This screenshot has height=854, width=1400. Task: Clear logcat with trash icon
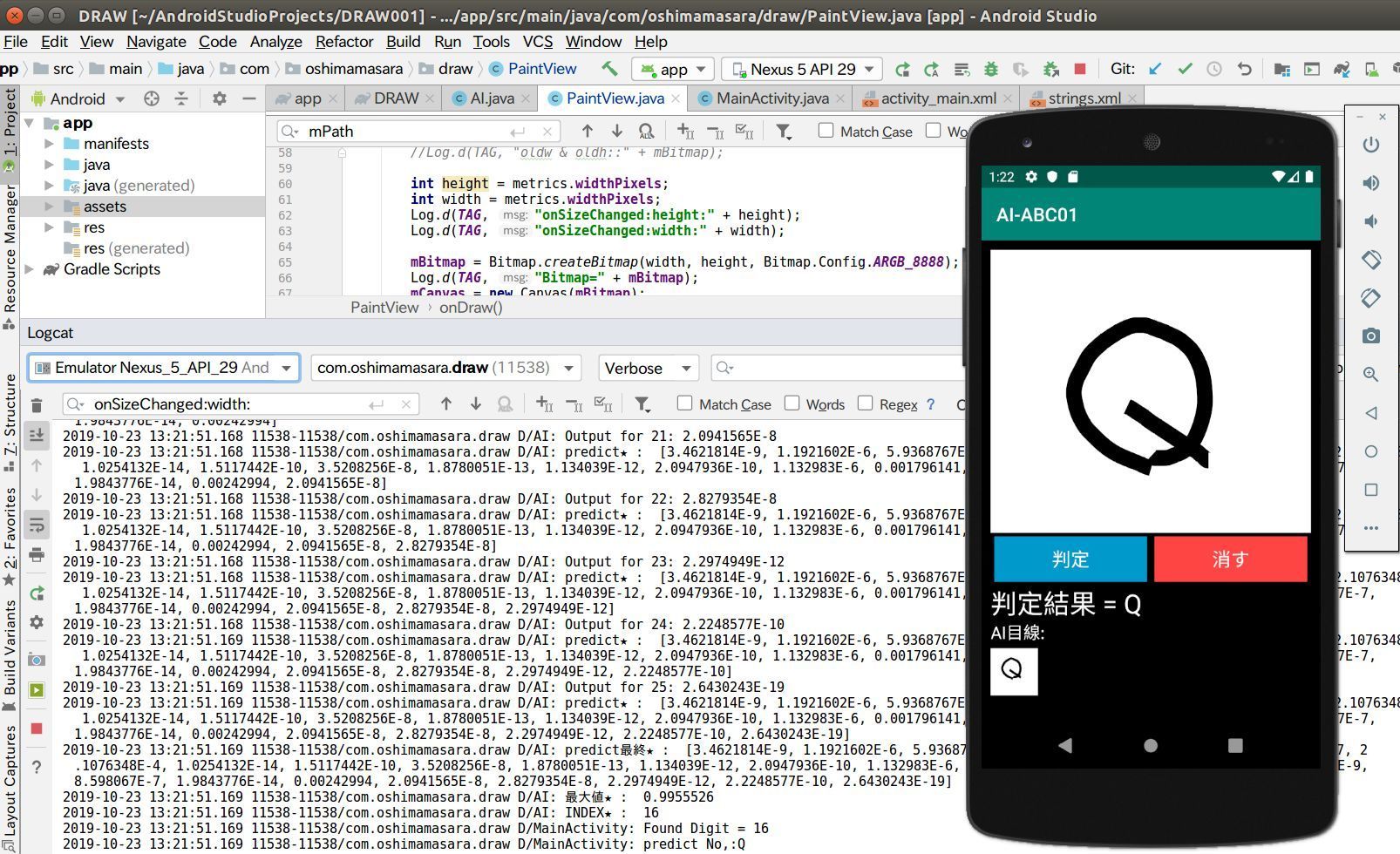click(37, 405)
